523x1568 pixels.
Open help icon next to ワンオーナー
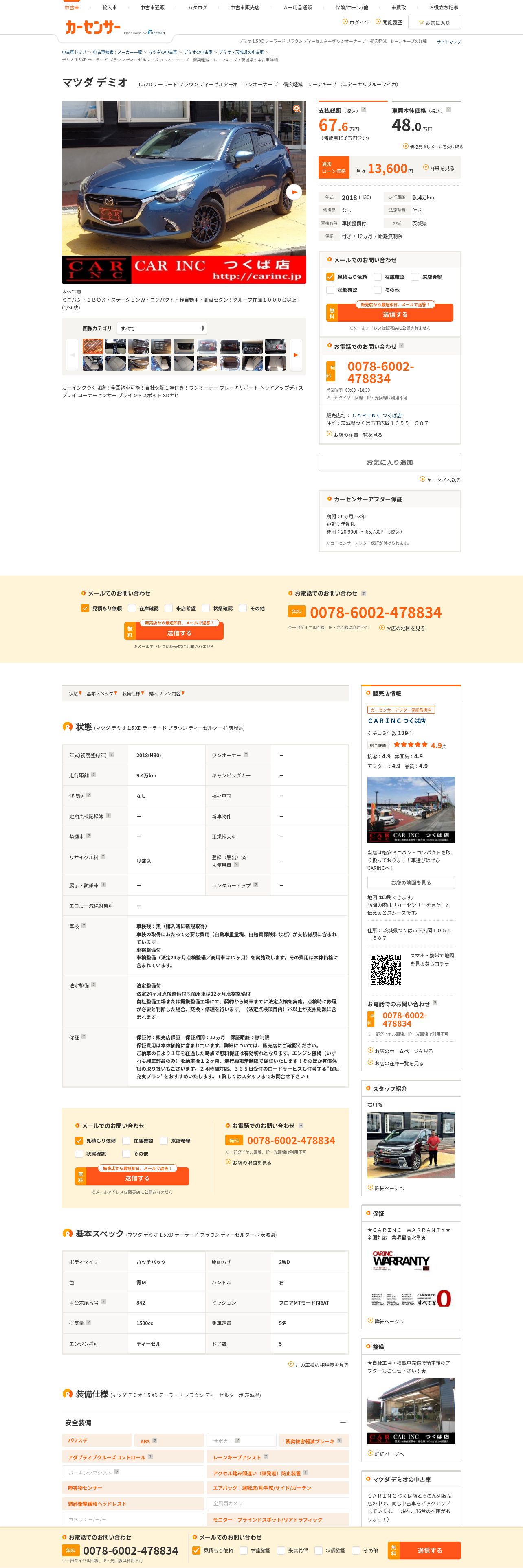(x=246, y=754)
